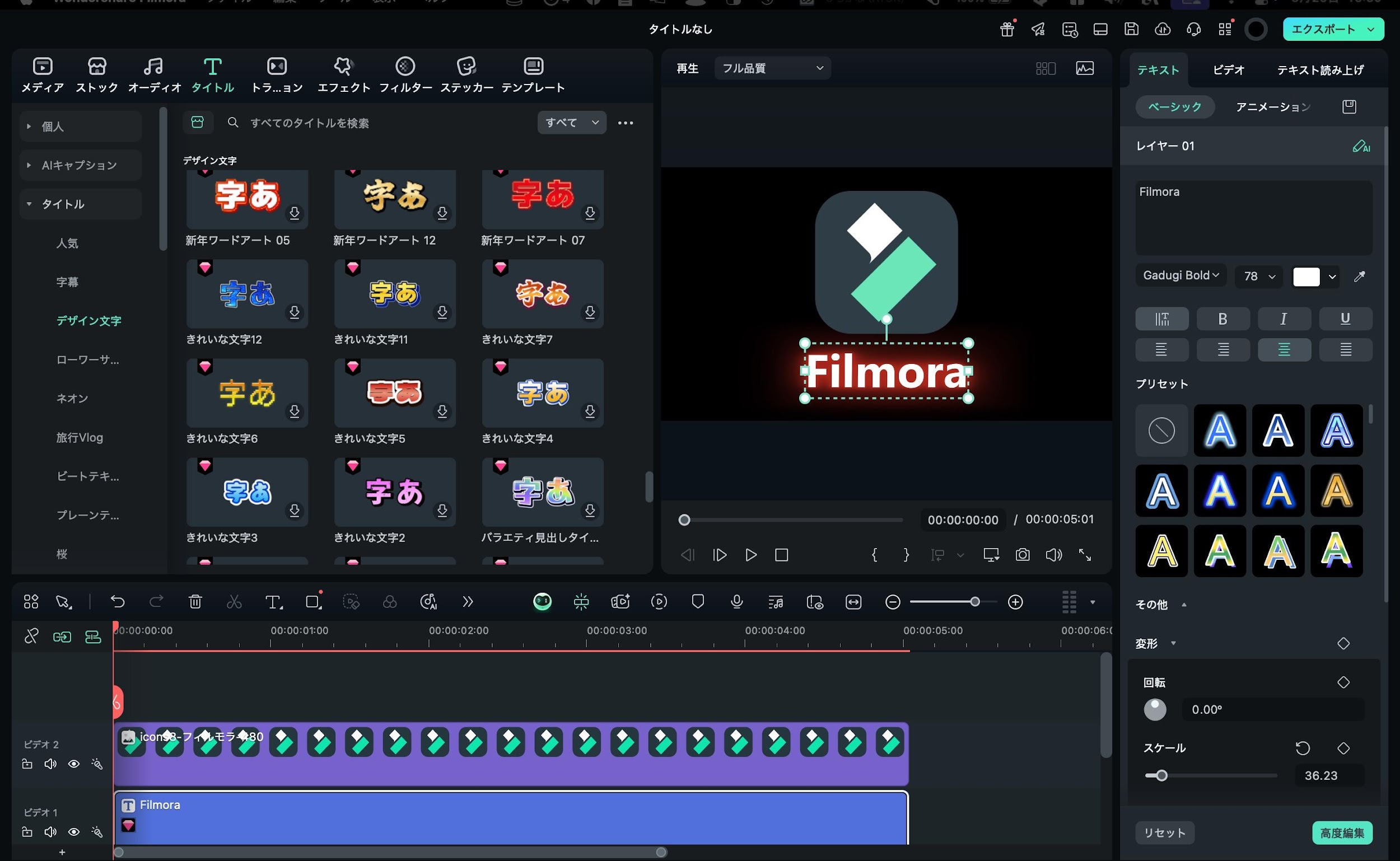Click the cloud upload icon
Image resolution: width=1400 pixels, height=861 pixels.
click(x=1163, y=29)
